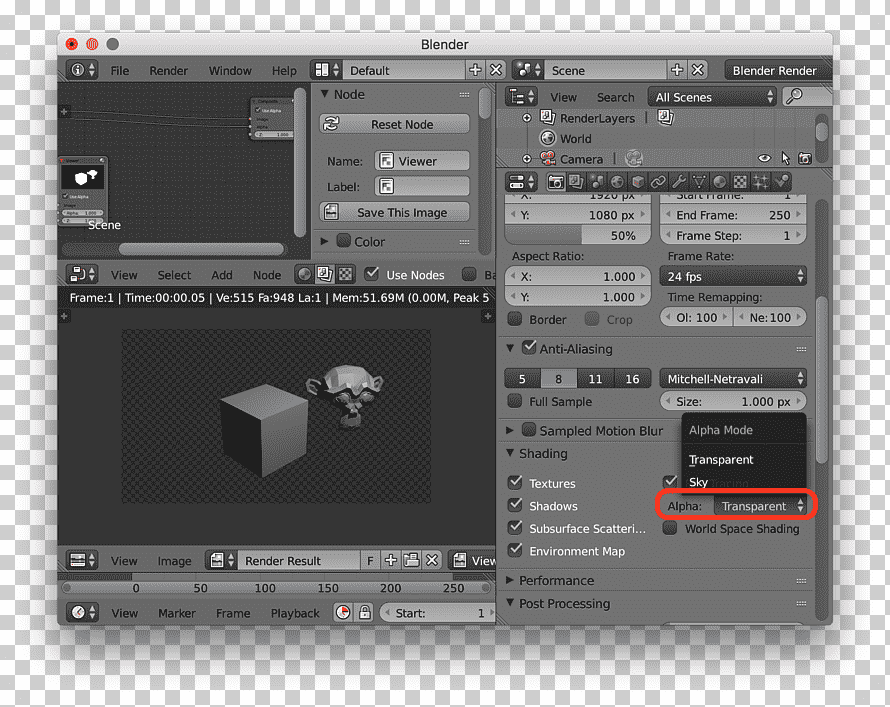Hide the Camera using eye icon

tap(765, 159)
